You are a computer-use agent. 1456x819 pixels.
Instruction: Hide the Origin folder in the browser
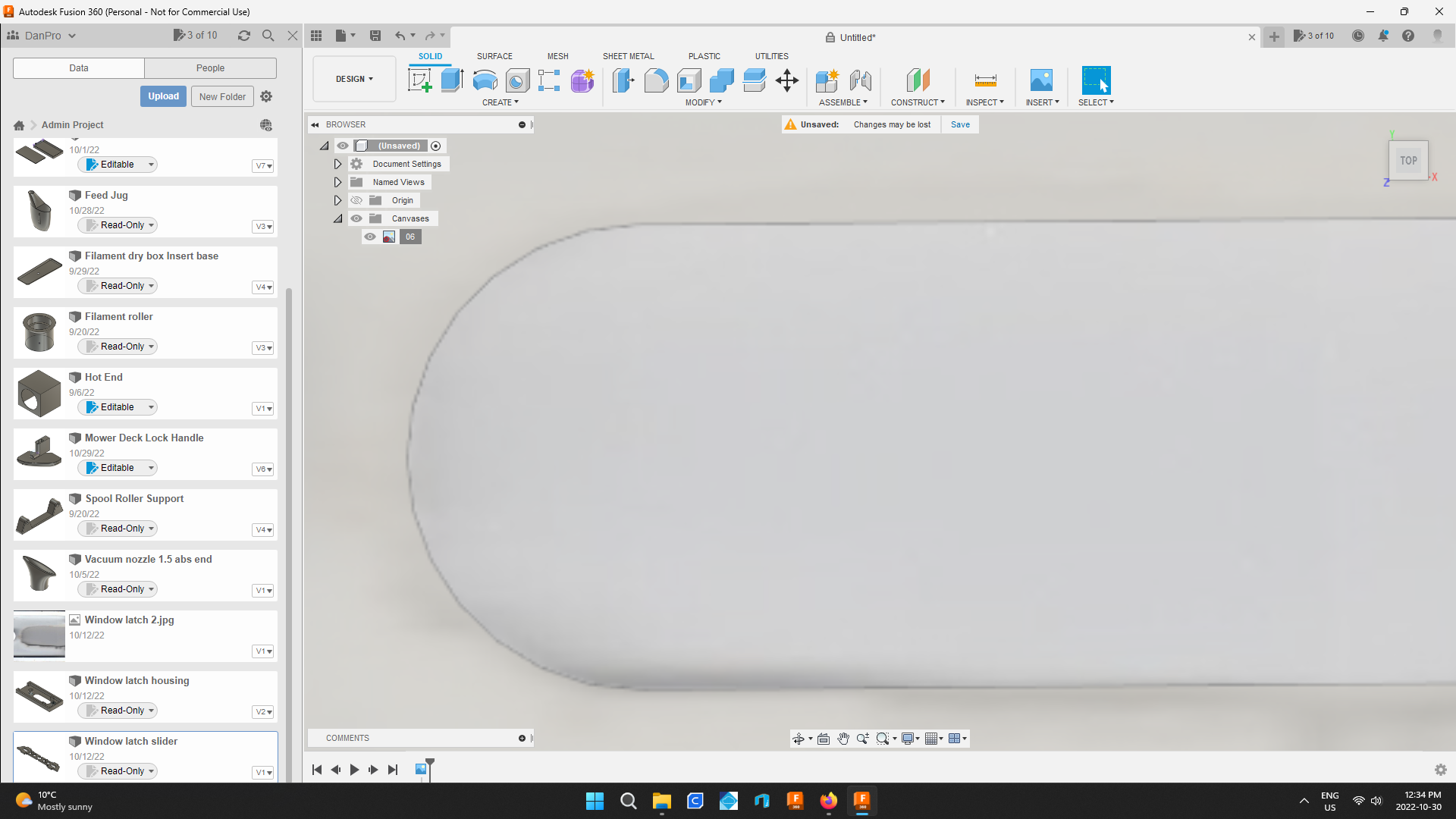coord(356,200)
